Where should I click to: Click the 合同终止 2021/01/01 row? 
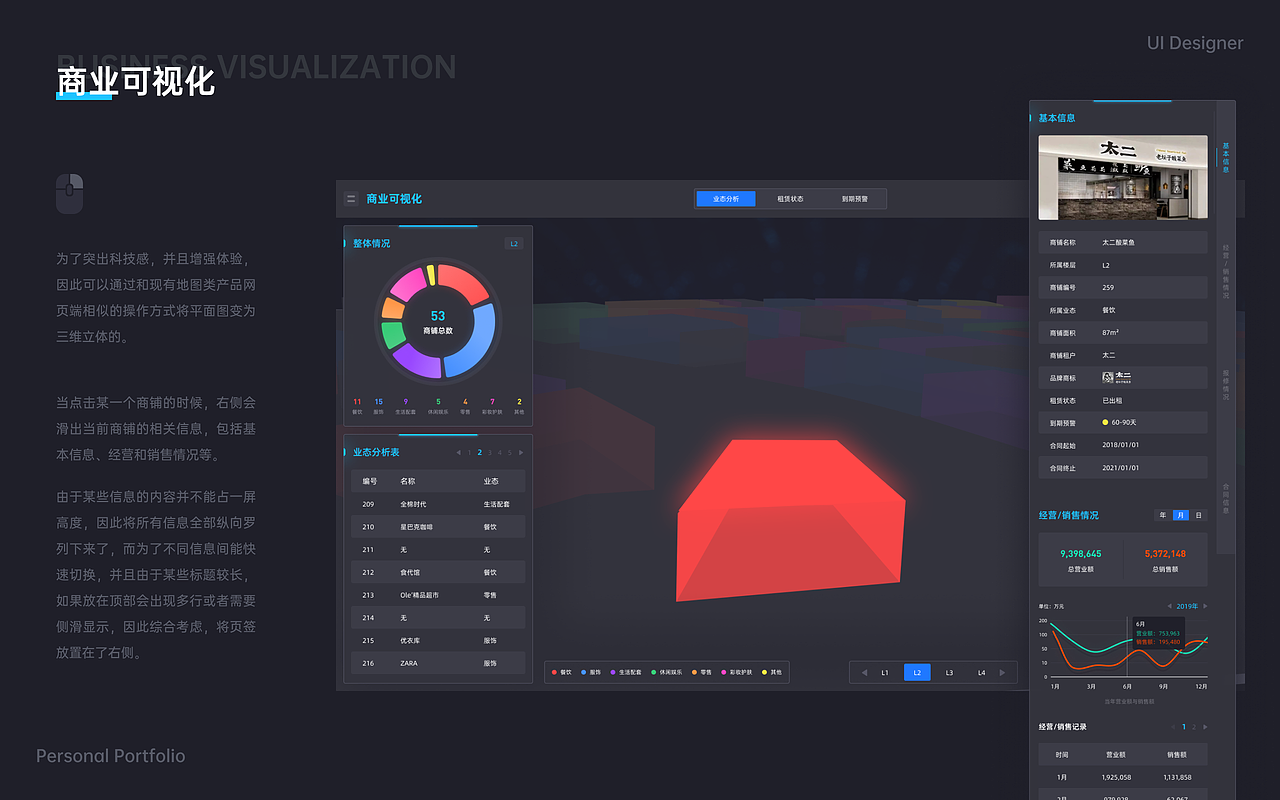(1123, 467)
